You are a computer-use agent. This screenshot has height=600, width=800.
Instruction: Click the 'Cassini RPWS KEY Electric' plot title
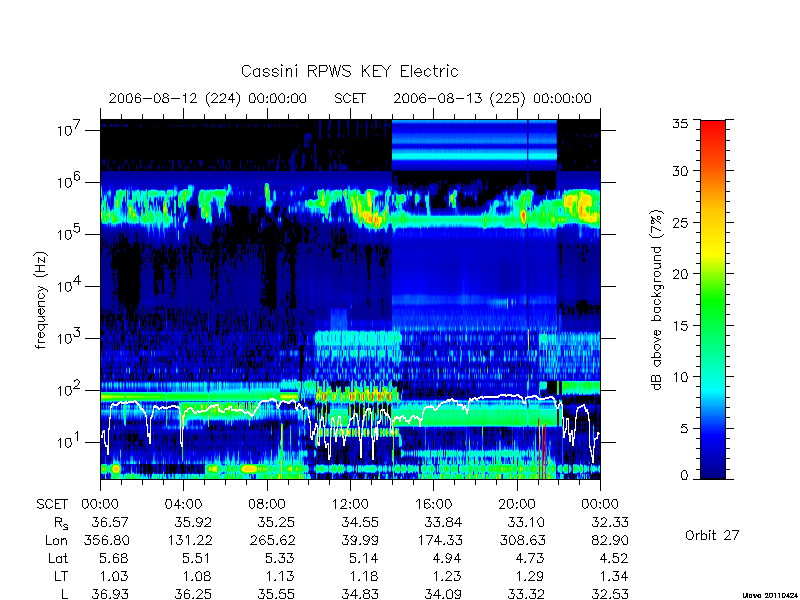(x=349, y=71)
